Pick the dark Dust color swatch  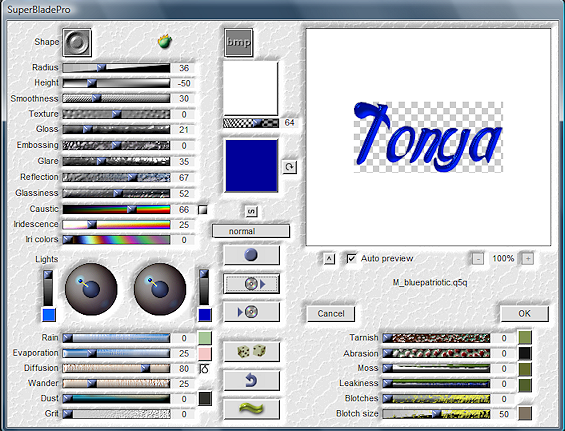pyautogui.click(x=205, y=399)
